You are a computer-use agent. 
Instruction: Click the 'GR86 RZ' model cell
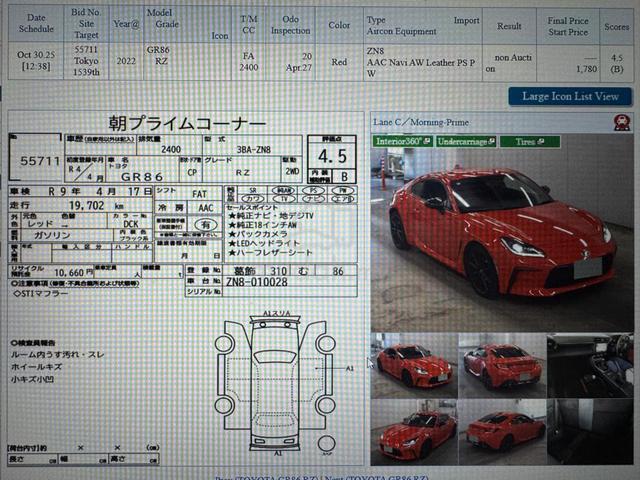pyautogui.click(x=187, y=61)
